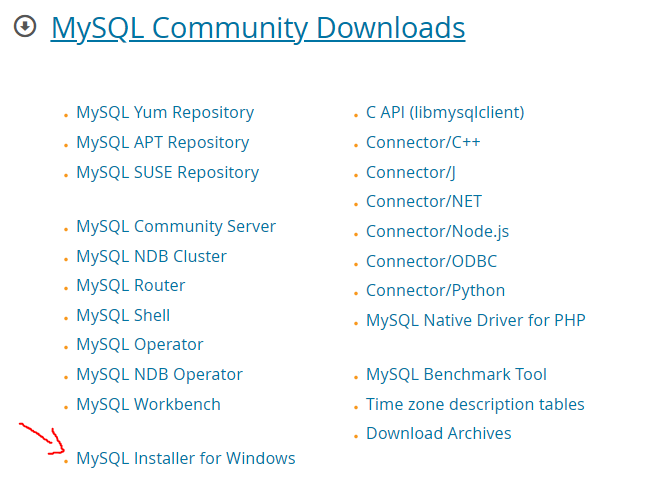Open the MySQL Community Downloads heading link
The width and height of the screenshot is (648, 489).
pos(258,28)
